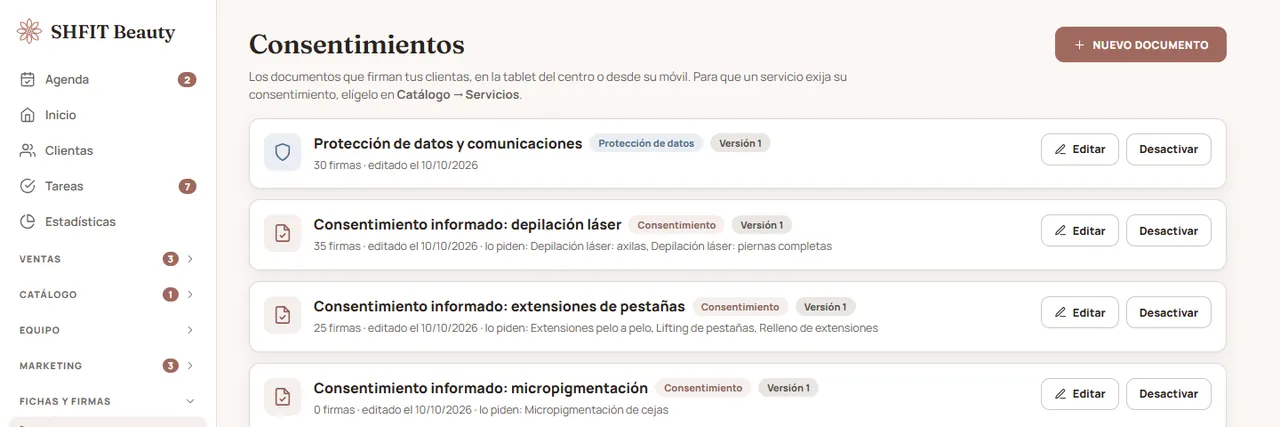Click Versión 1 tag on depilación láser row
1280x427 pixels.
(762, 225)
